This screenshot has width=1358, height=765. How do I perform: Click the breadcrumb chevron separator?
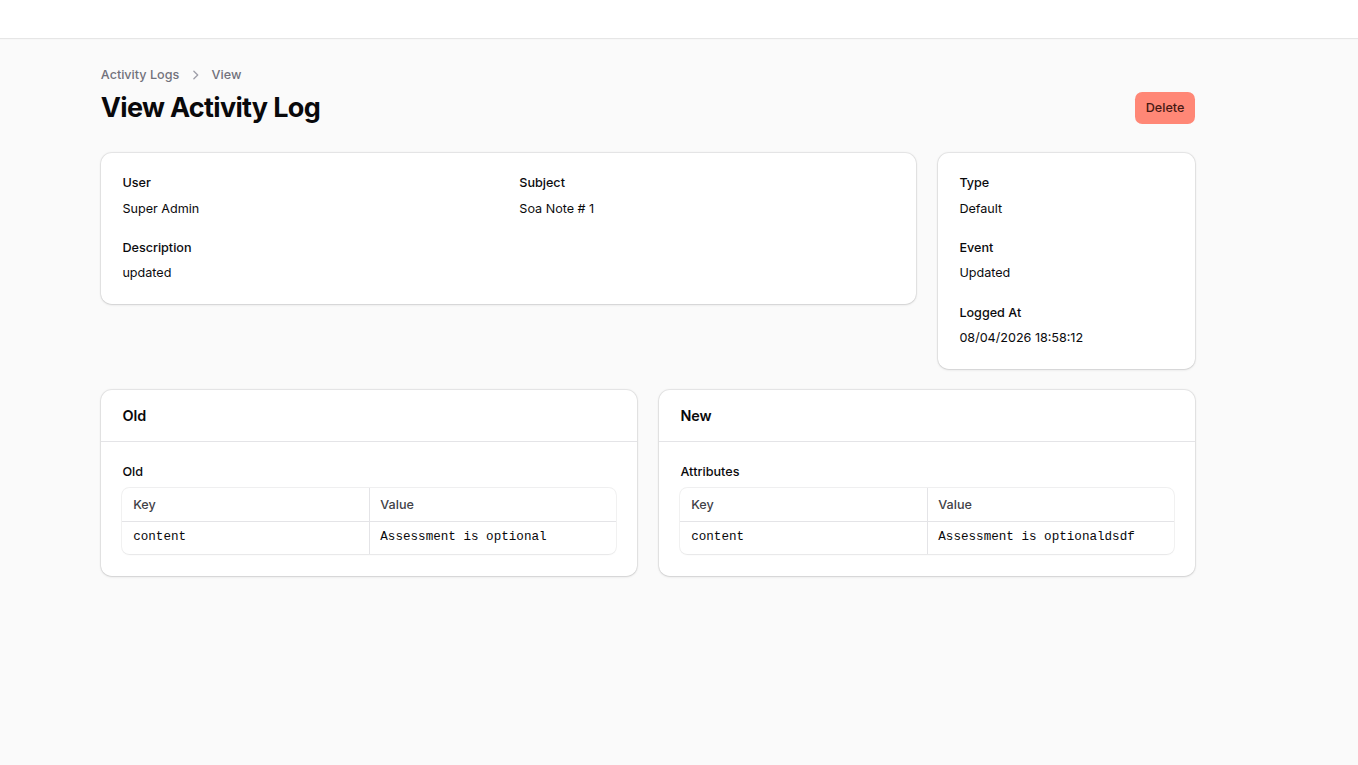[196, 74]
